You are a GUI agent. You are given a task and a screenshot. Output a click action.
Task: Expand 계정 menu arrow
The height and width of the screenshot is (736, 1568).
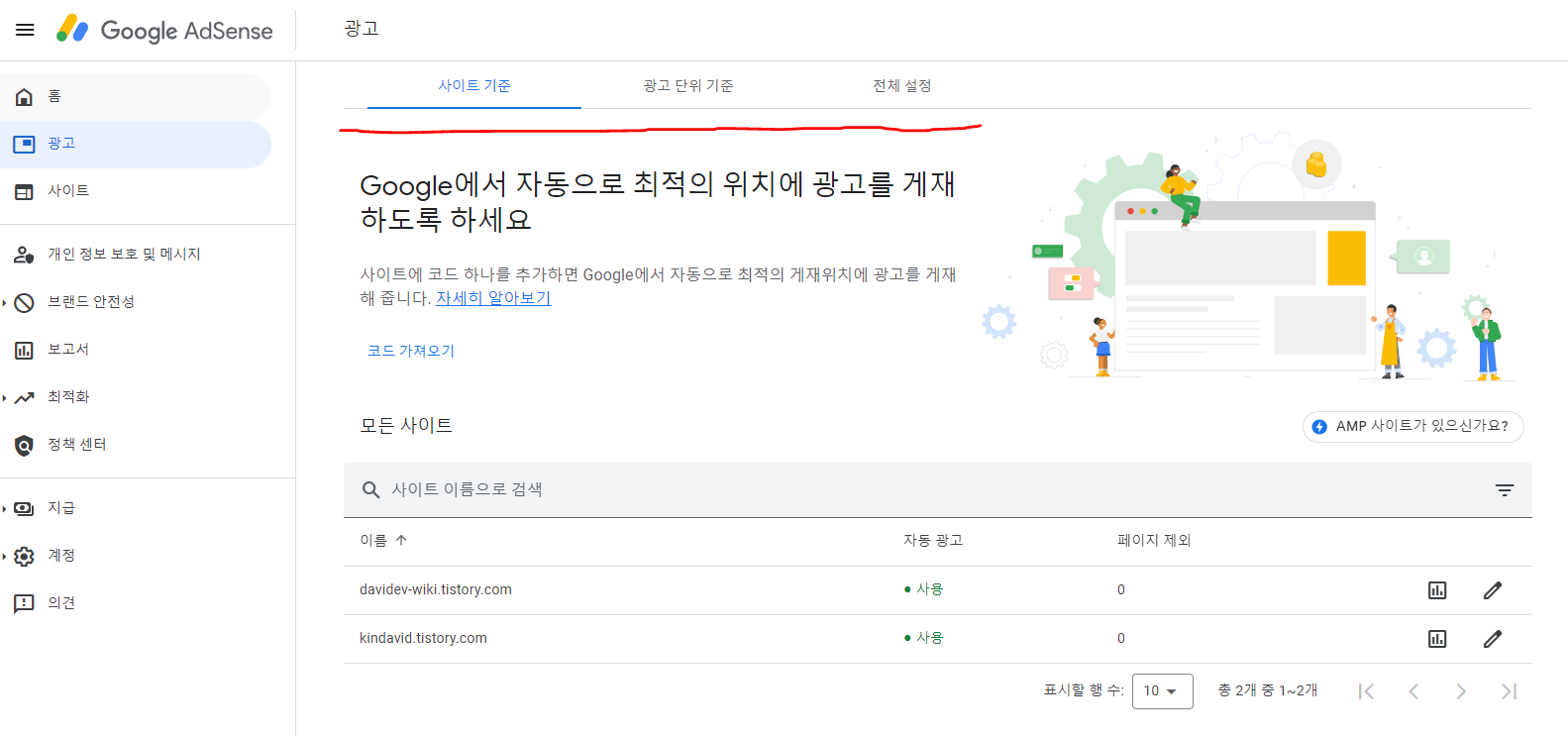click(x=5, y=556)
